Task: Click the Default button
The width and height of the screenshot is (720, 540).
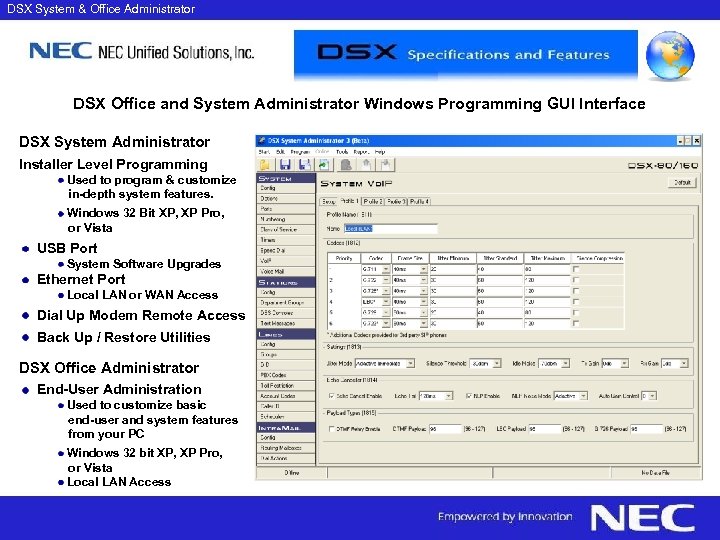Action: click(682, 182)
